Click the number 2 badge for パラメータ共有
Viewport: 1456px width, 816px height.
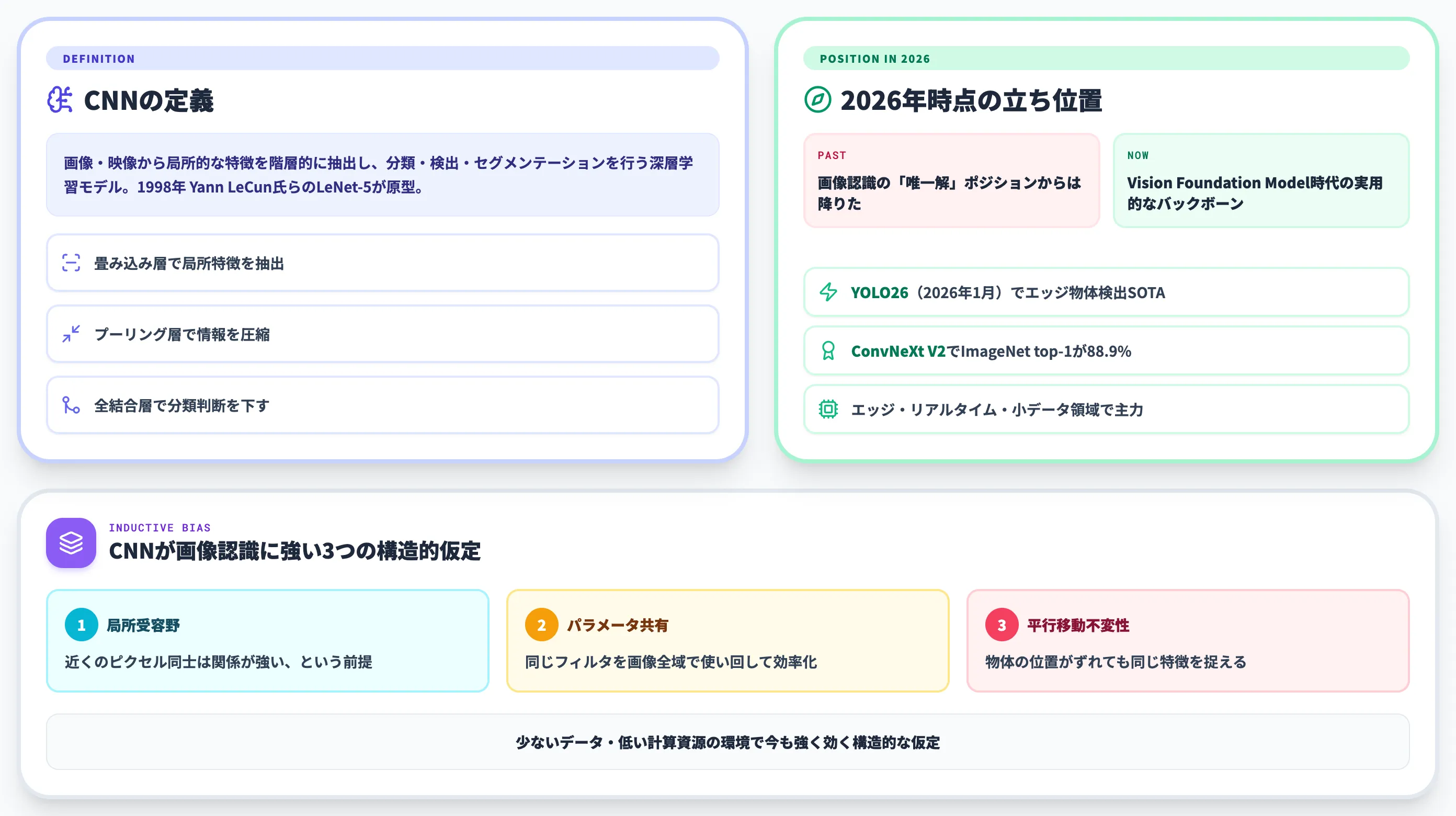tap(541, 625)
